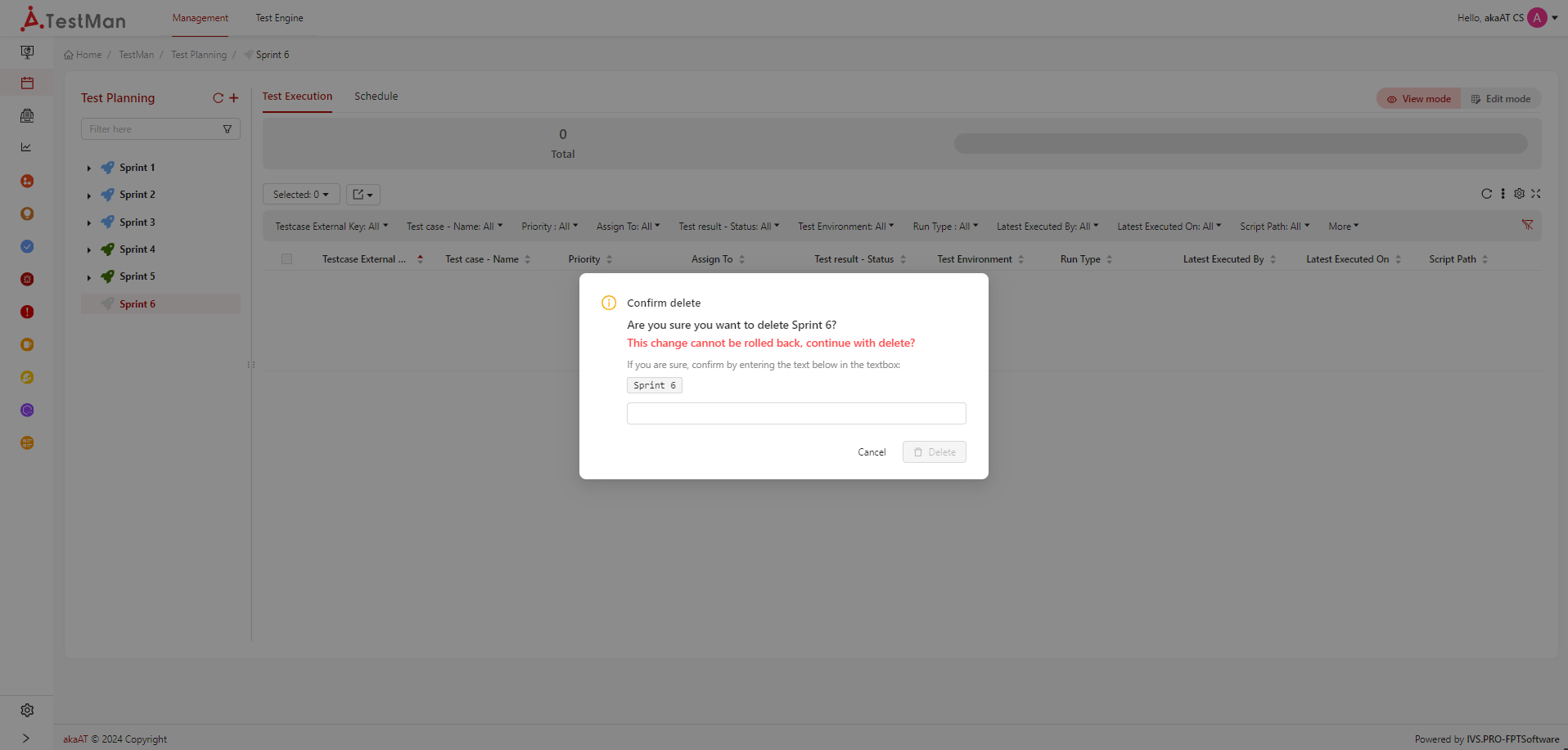1568x750 pixels.
Task: Open the More filters dropdown
Action: point(1343,227)
